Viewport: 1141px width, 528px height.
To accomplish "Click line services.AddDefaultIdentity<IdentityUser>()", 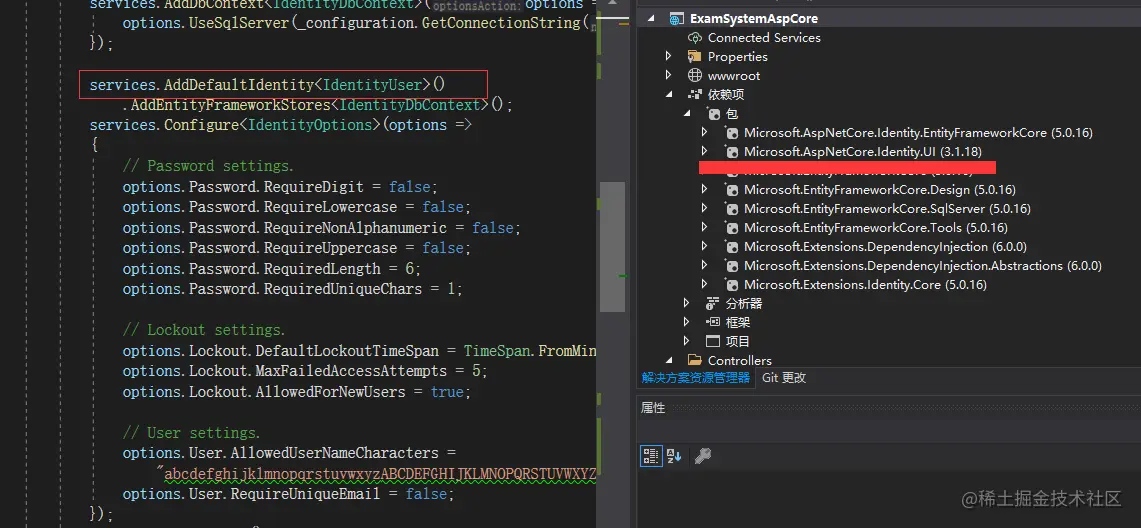I will point(267,85).
